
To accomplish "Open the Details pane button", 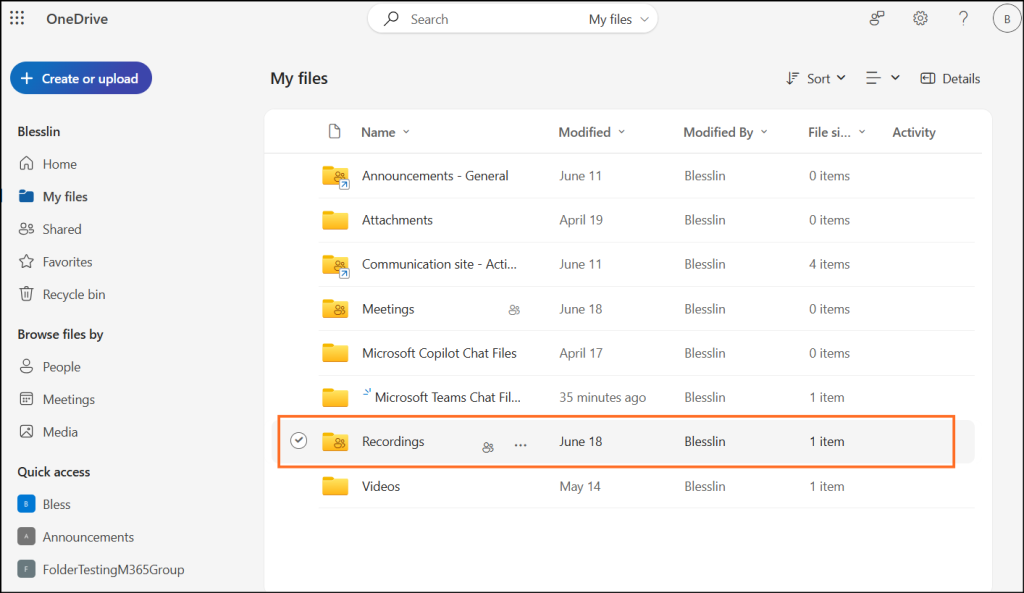I will pyautogui.click(x=950, y=78).
